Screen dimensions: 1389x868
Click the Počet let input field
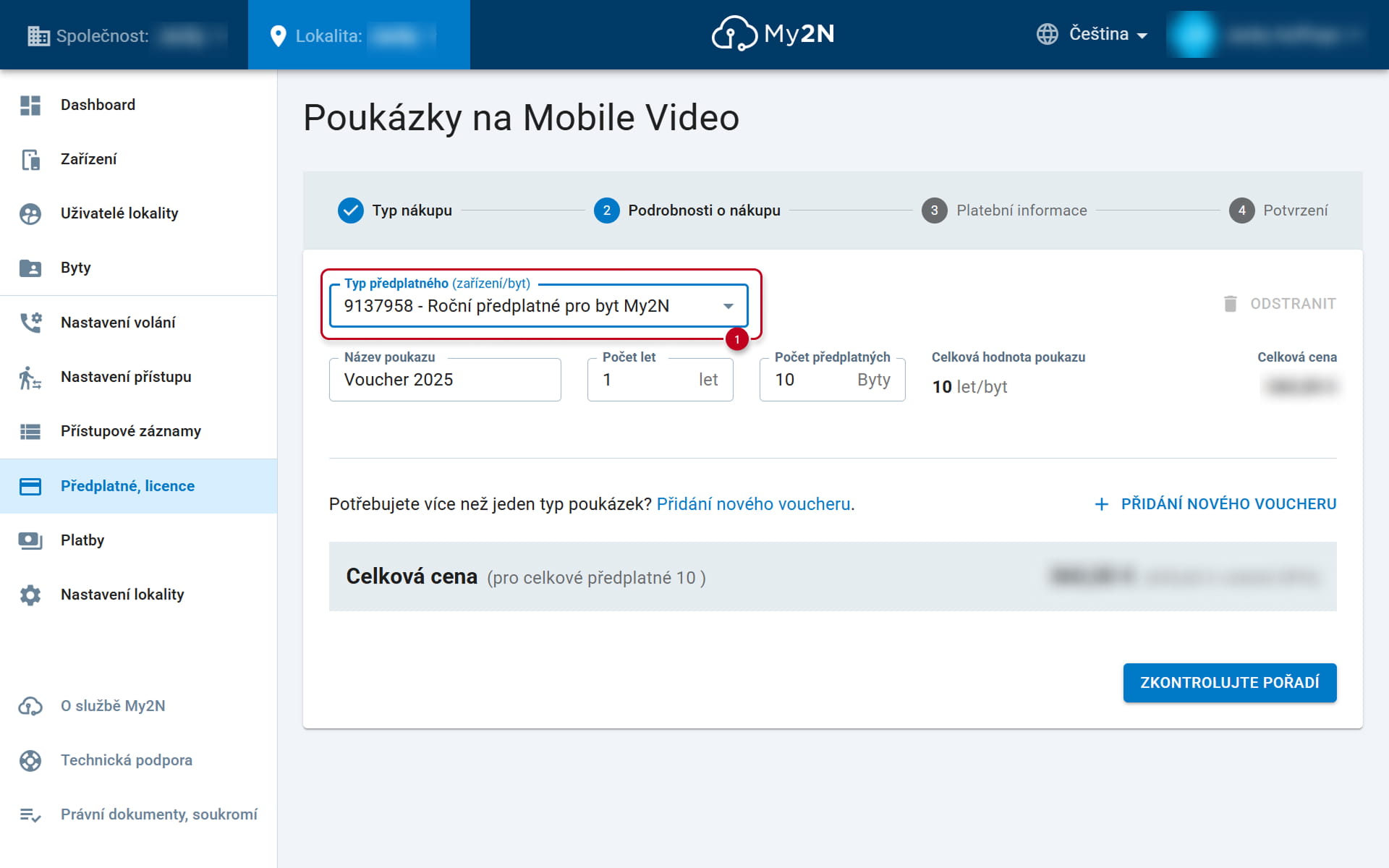[x=660, y=380]
